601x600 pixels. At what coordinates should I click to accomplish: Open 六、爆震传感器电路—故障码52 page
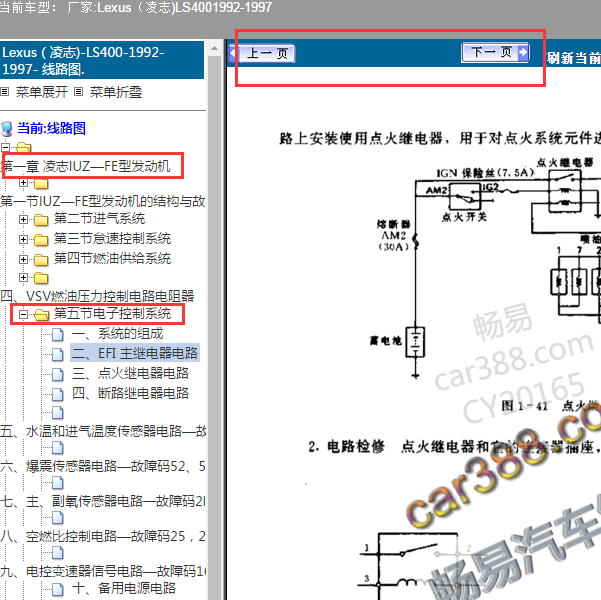pyautogui.click(x=103, y=466)
